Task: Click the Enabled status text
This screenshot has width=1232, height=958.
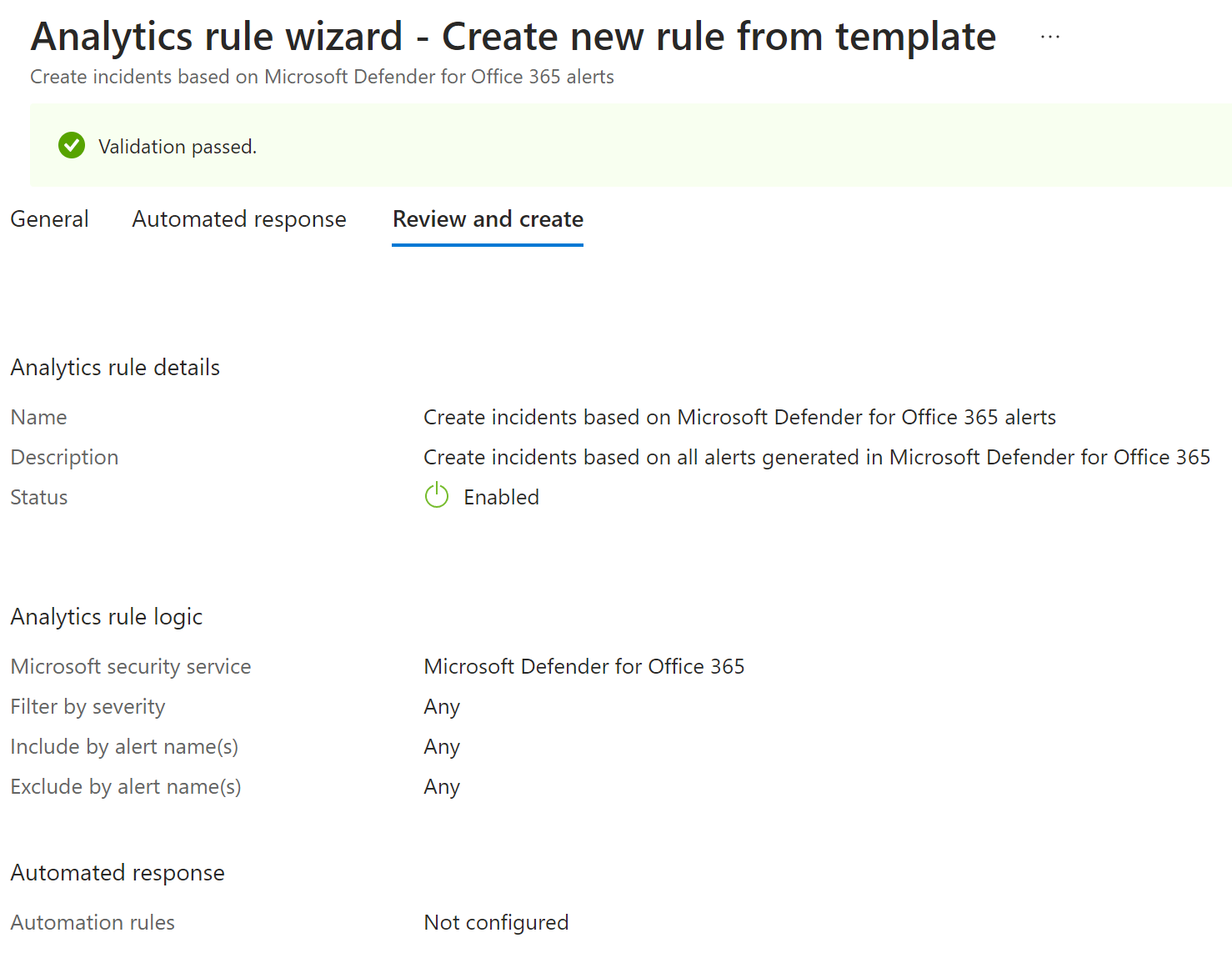Action: tap(501, 497)
